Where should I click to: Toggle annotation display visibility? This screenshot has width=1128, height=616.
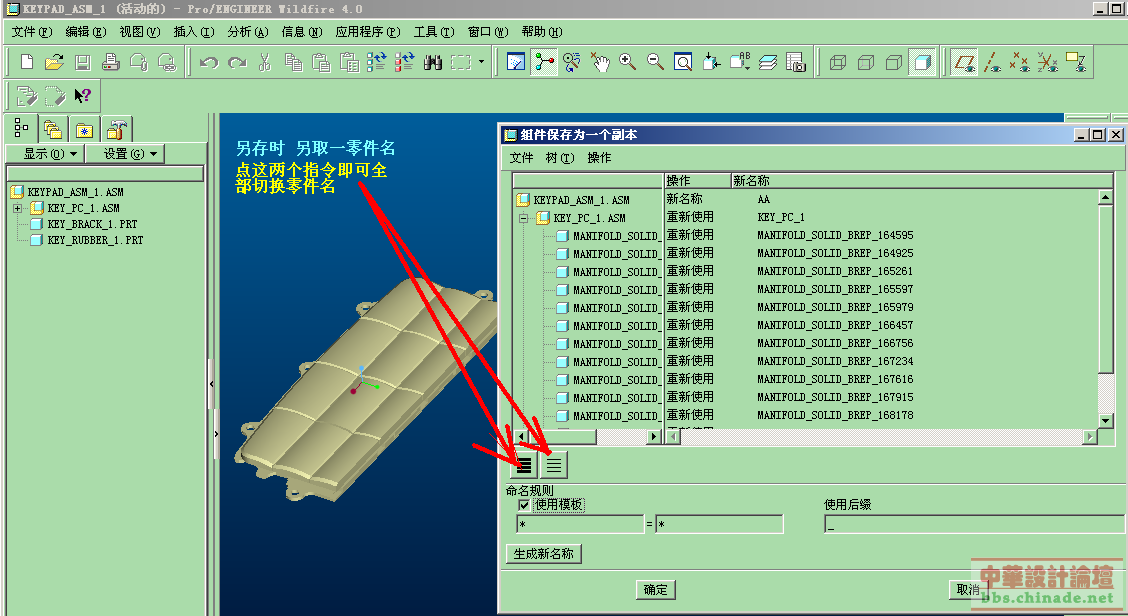click(1075, 63)
